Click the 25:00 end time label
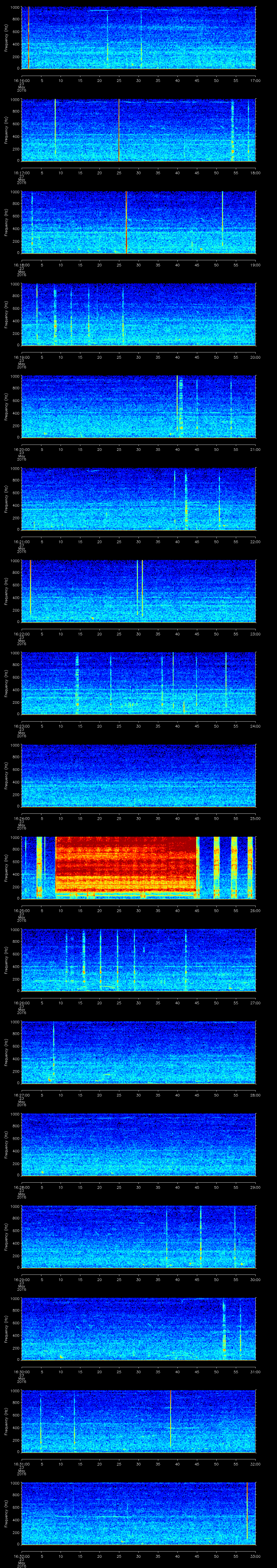Viewport: 277px width, 1568px height. click(255, 819)
